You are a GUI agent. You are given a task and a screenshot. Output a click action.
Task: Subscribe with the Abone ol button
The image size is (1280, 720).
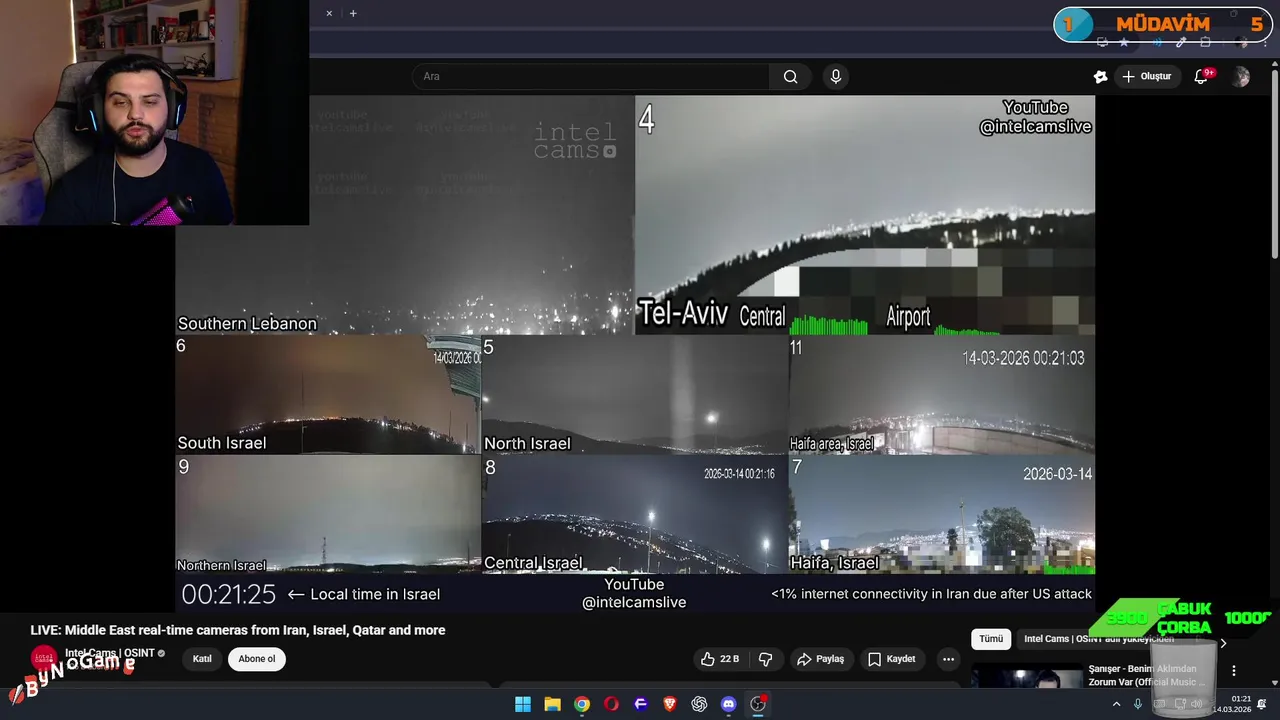point(257,659)
